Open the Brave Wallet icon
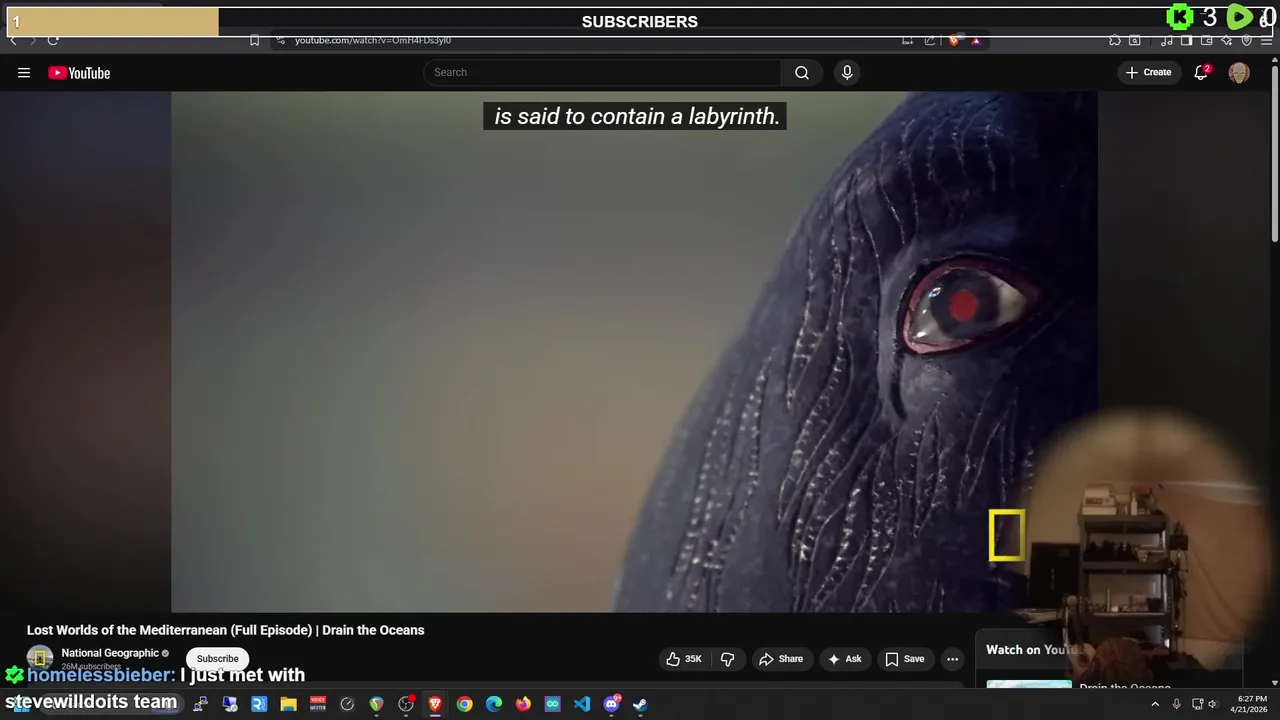 pyautogui.click(x=1206, y=40)
